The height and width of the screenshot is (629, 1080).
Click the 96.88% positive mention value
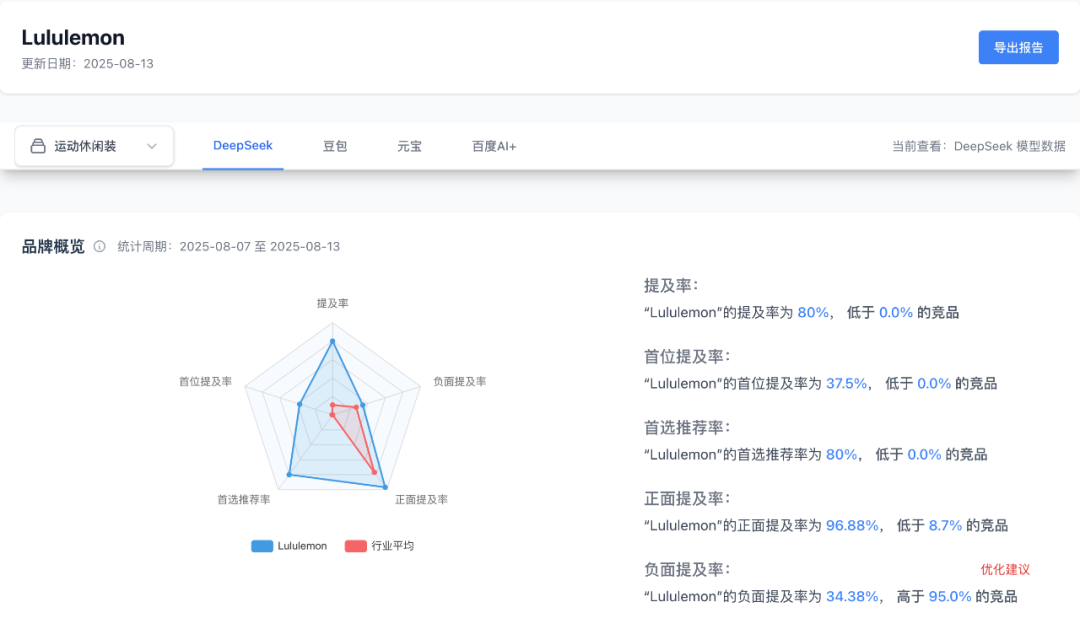[x=852, y=525]
